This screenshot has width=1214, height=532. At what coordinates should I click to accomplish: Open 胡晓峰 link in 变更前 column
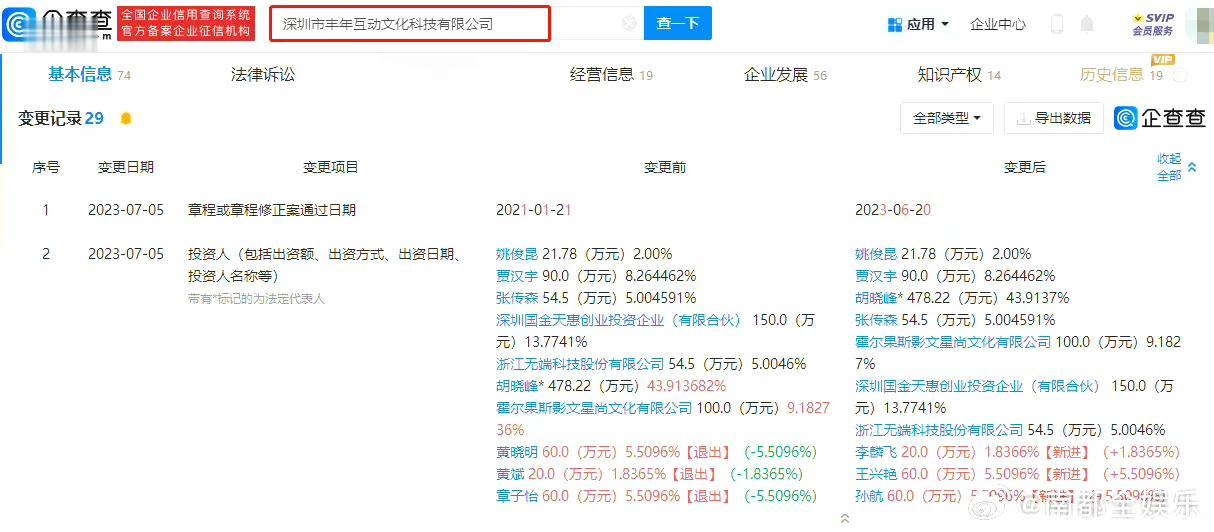pyautogui.click(x=515, y=386)
